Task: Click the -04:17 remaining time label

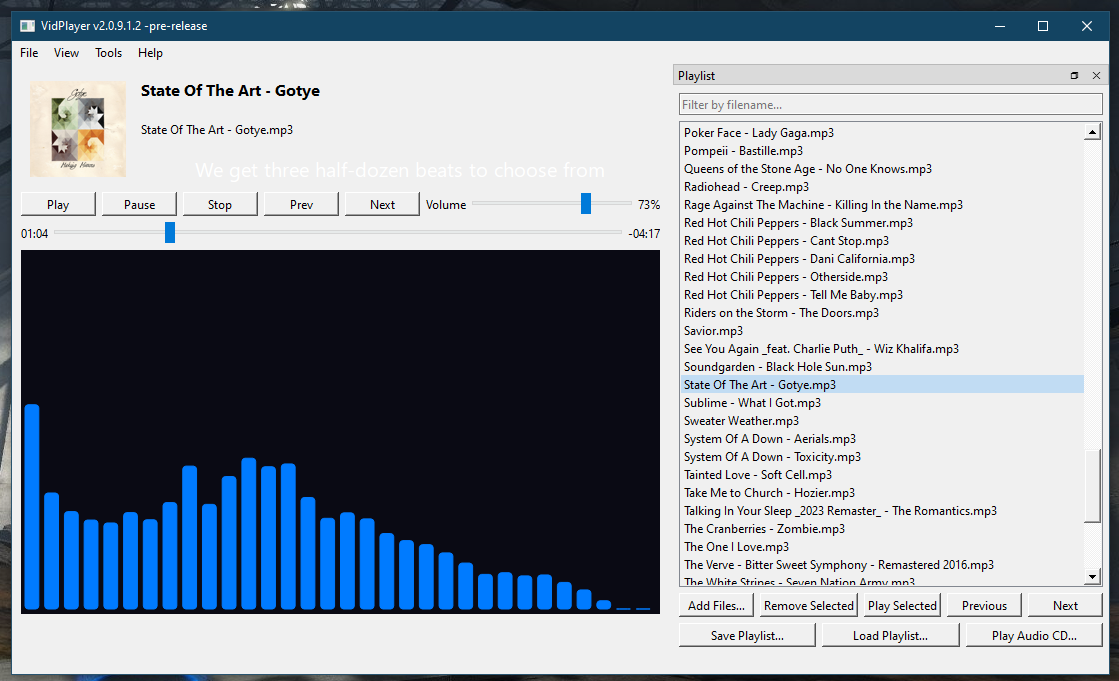Action: click(644, 233)
